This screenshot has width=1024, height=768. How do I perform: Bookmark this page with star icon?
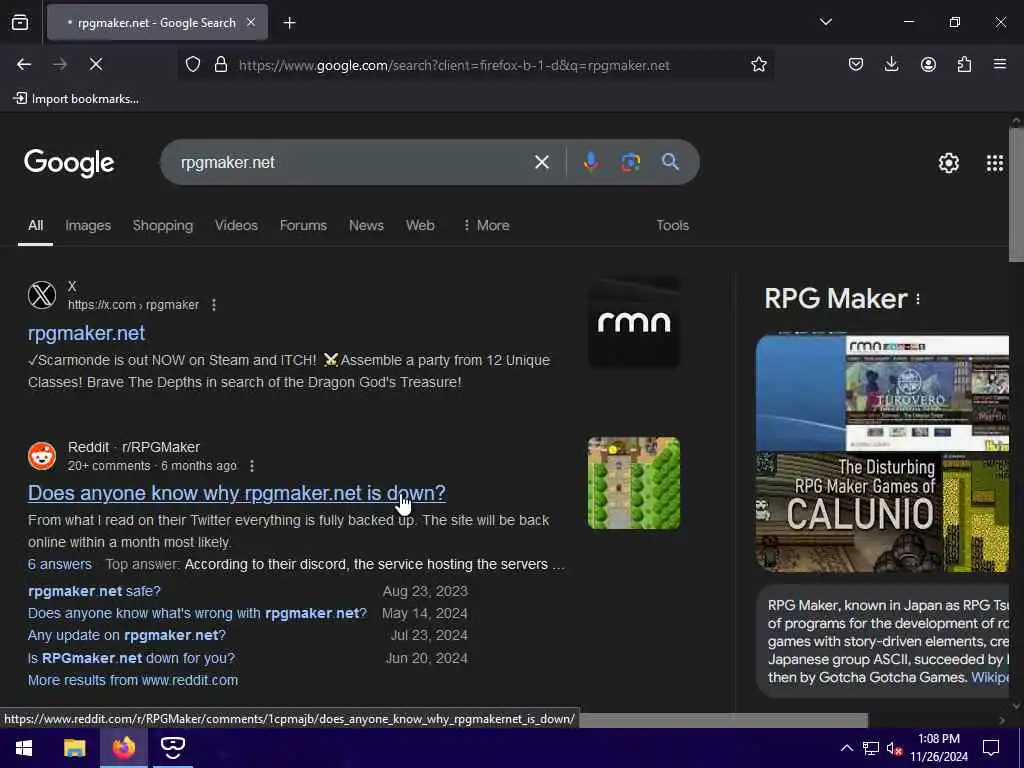pos(758,65)
